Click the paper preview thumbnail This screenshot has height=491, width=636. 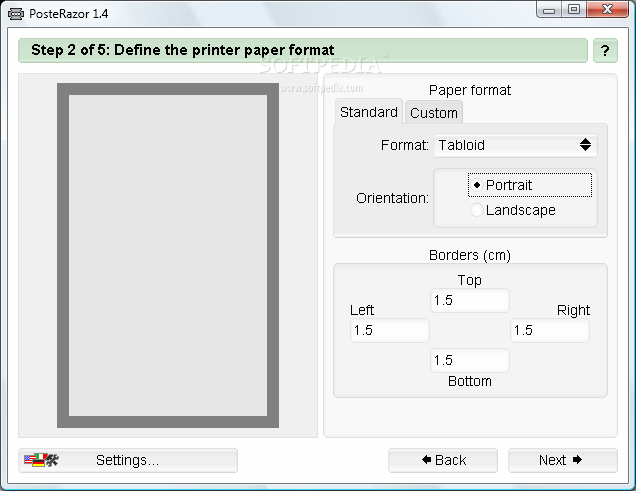coord(168,255)
